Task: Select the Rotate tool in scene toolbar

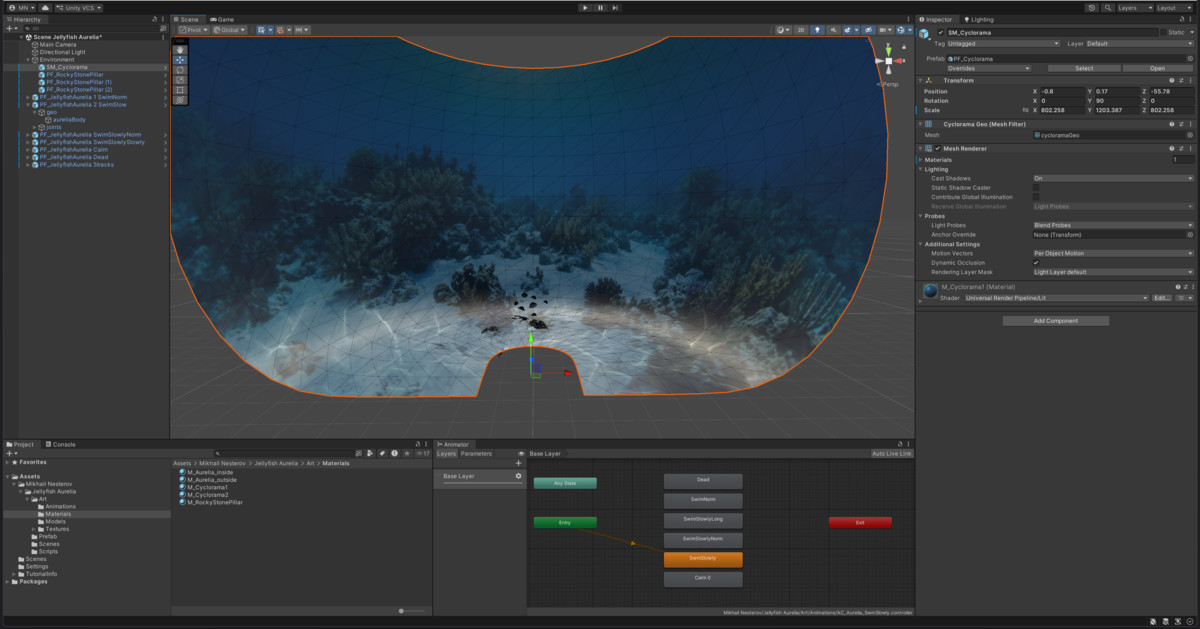Action: (180, 69)
